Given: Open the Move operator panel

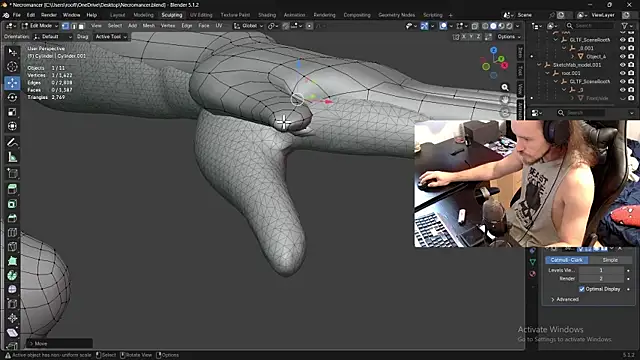Looking at the screenshot, I should [60, 344].
